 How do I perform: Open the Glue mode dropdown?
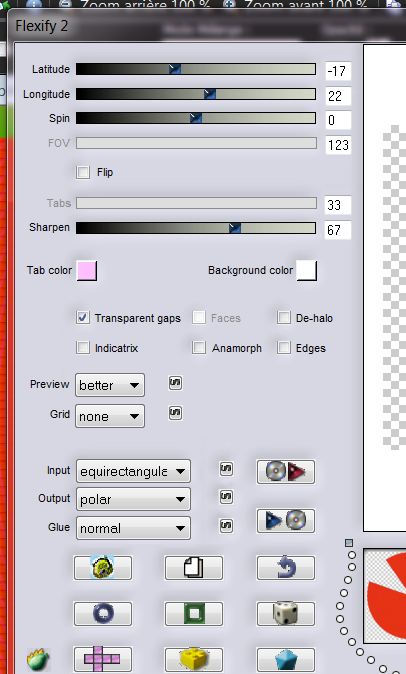(x=133, y=528)
